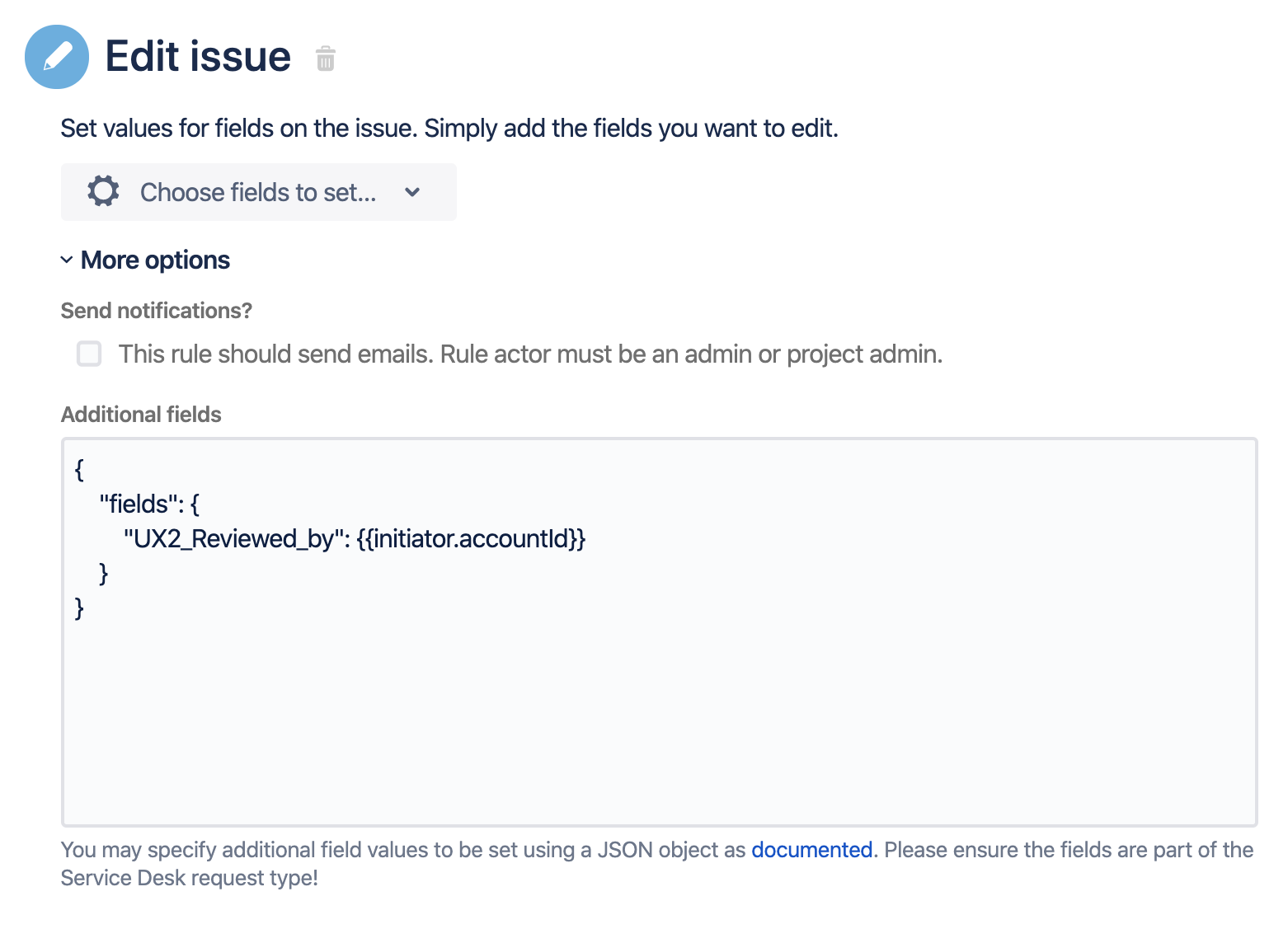Click the "Additional fields" label

coord(141,415)
